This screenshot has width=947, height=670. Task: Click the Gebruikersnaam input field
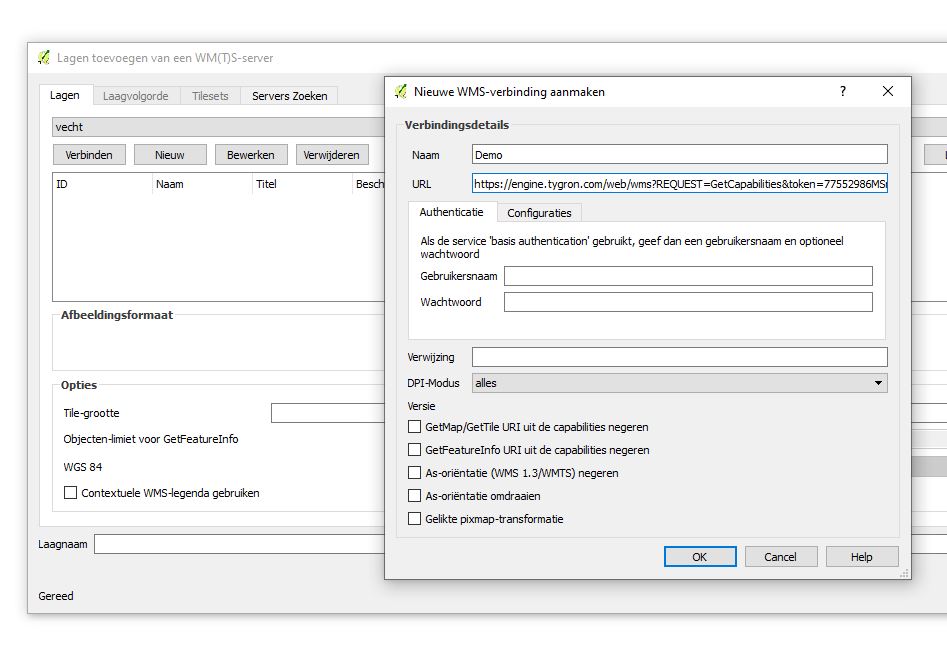click(x=687, y=276)
